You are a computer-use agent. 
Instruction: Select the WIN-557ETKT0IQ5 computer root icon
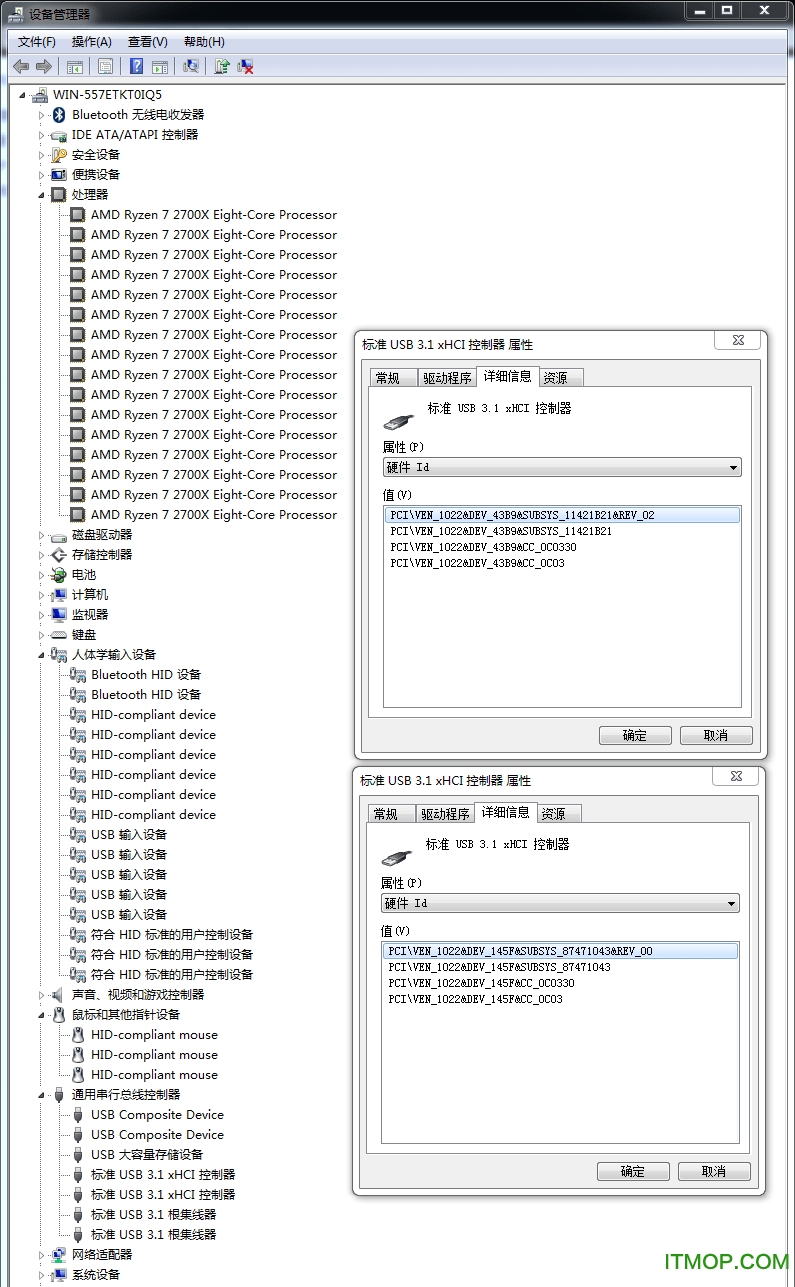point(40,95)
